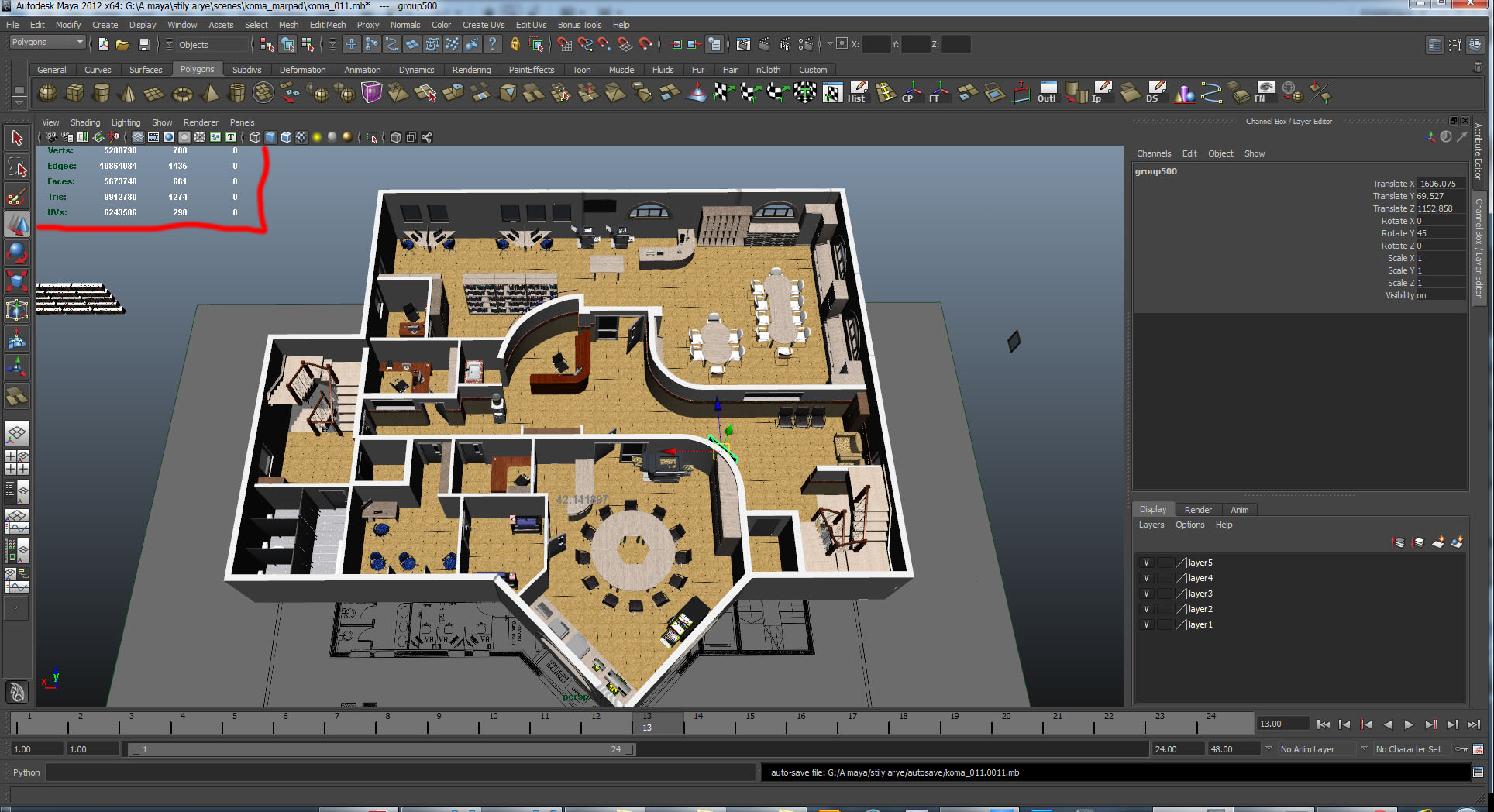1494x812 pixels.
Task: Save the scene with floppy icon
Action: 143,45
